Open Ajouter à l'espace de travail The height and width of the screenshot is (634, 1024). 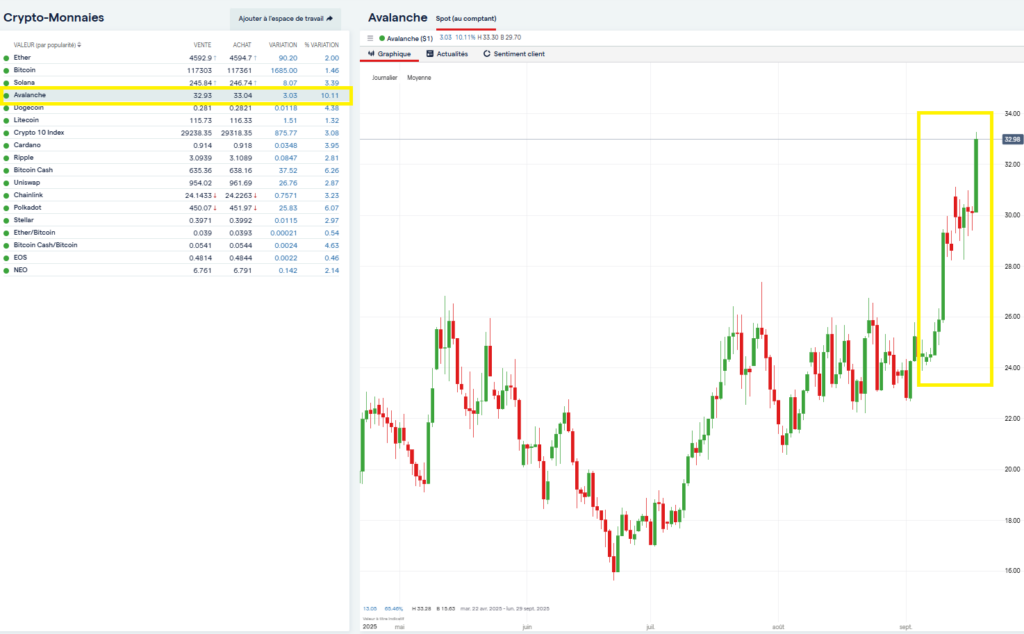click(x=285, y=18)
